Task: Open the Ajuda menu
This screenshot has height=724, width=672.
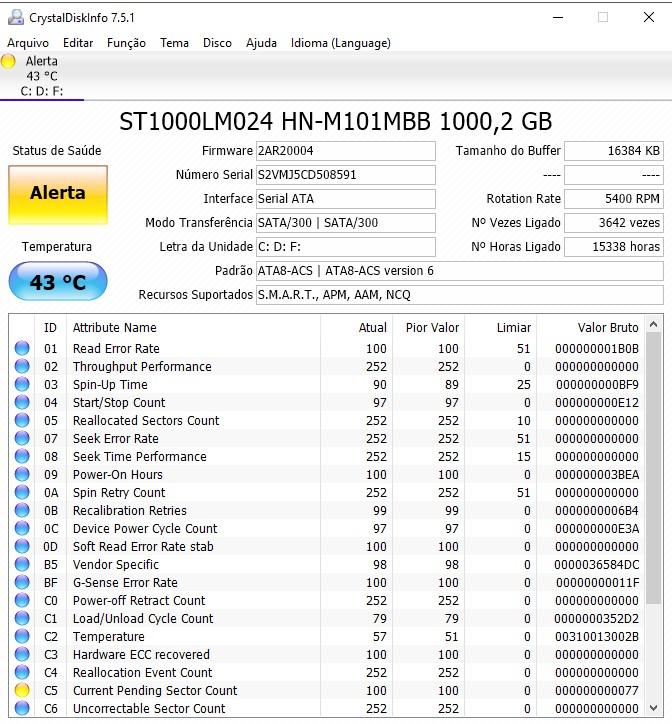Action: point(261,43)
